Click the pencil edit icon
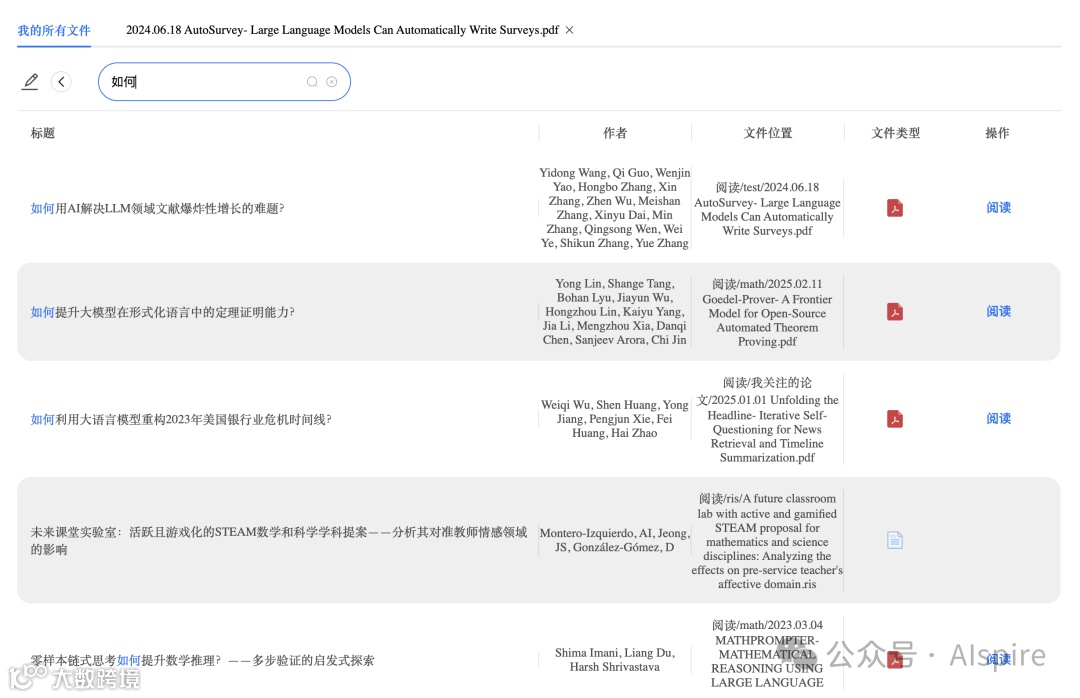1080x698 pixels. [30, 81]
